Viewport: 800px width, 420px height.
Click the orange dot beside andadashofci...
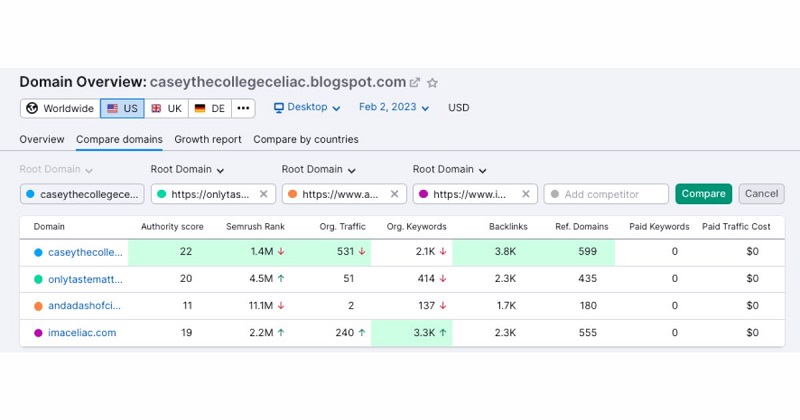pos(38,306)
